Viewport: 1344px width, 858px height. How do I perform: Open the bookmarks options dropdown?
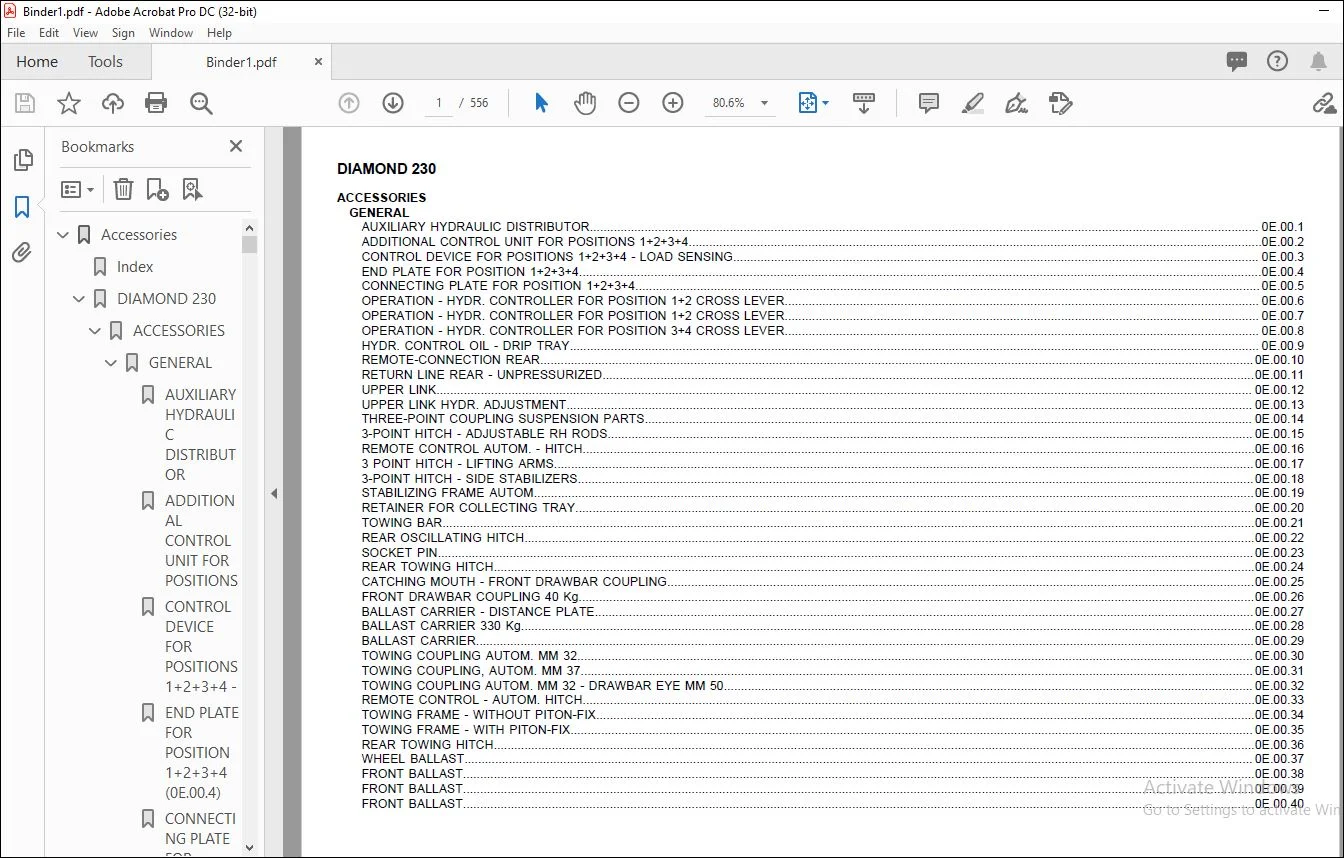77,189
